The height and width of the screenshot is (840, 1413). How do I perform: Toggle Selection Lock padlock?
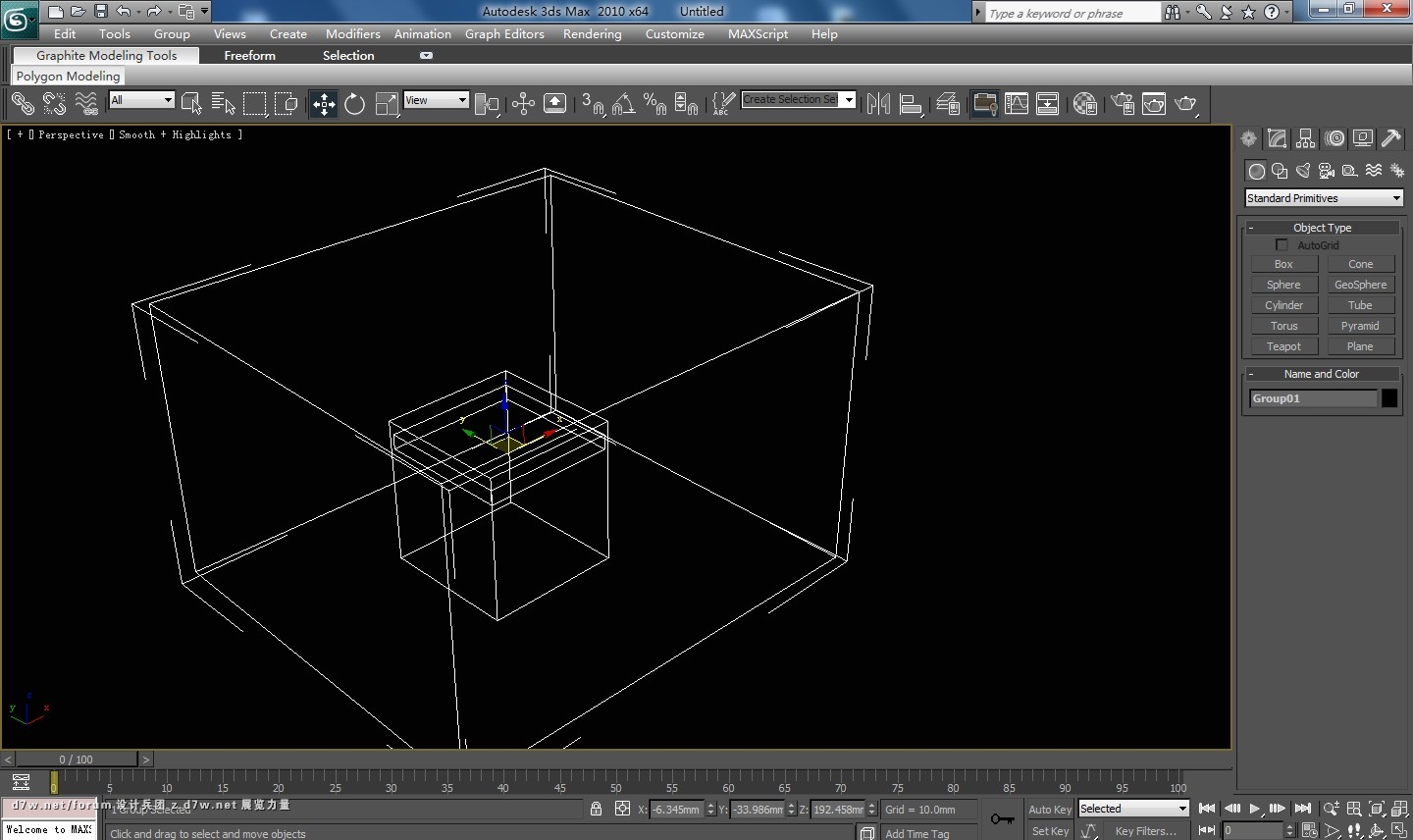pyautogui.click(x=596, y=809)
